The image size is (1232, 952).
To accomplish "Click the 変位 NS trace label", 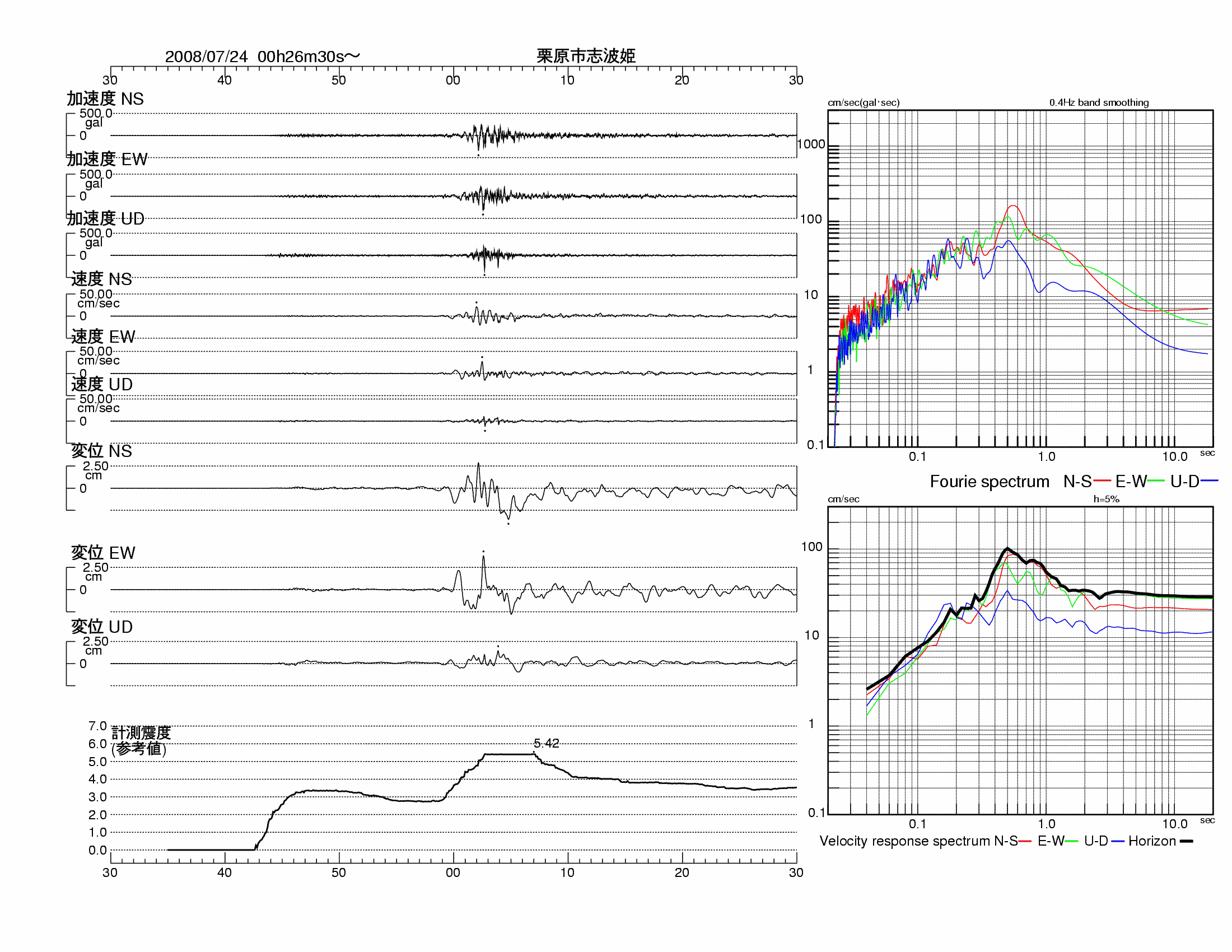I will [101, 451].
